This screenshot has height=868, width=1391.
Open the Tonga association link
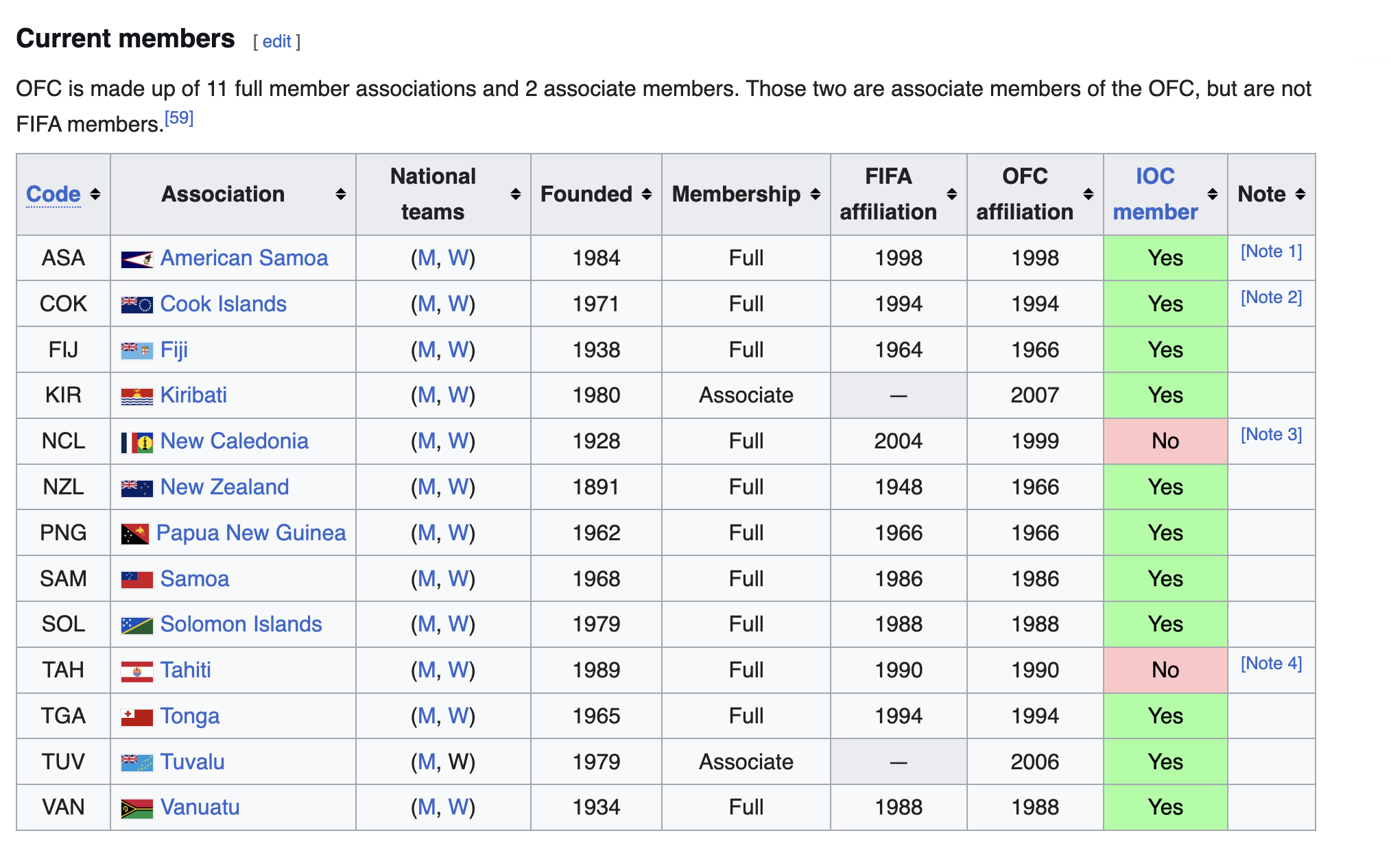point(190,716)
